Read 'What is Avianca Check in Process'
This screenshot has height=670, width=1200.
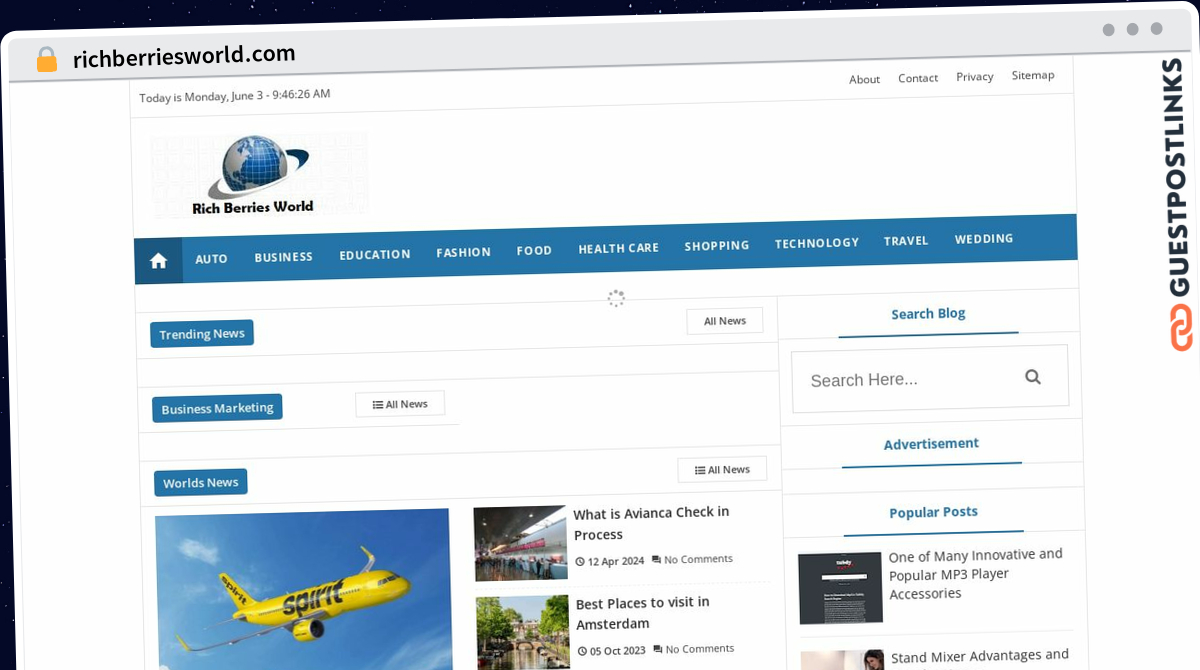[652, 523]
